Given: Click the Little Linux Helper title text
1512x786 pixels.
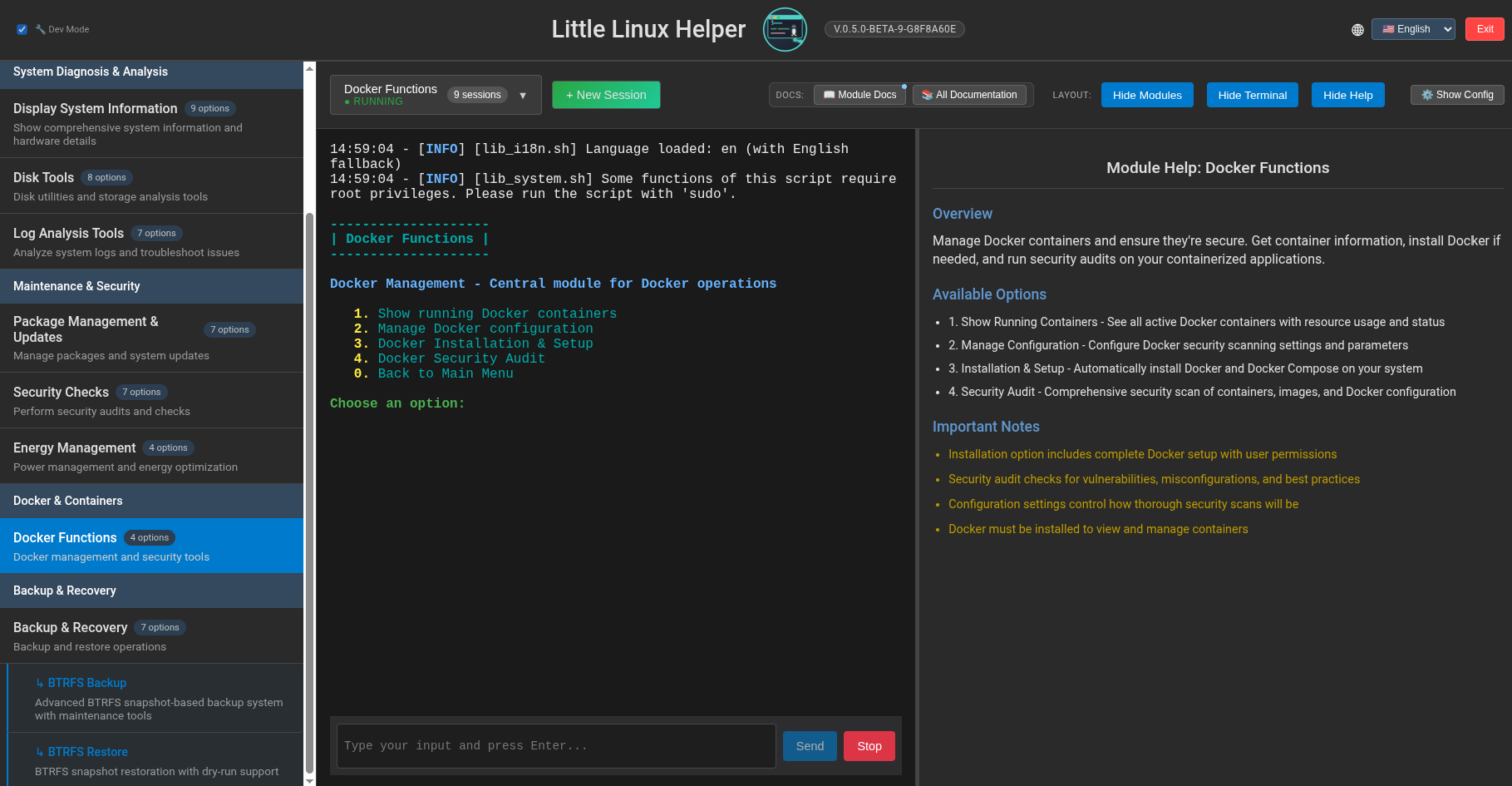Looking at the screenshot, I should click(x=648, y=29).
